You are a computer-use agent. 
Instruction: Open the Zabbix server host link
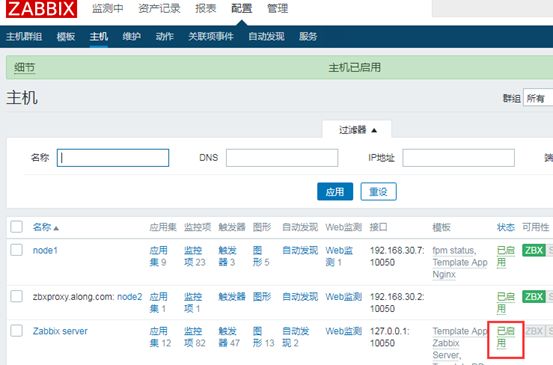pyautogui.click(x=60, y=331)
